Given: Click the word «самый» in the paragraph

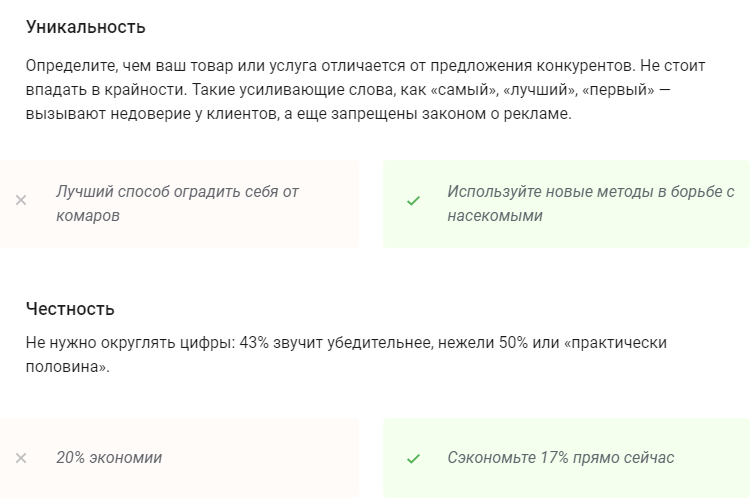Looking at the screenshot, I should pos(462,90).
